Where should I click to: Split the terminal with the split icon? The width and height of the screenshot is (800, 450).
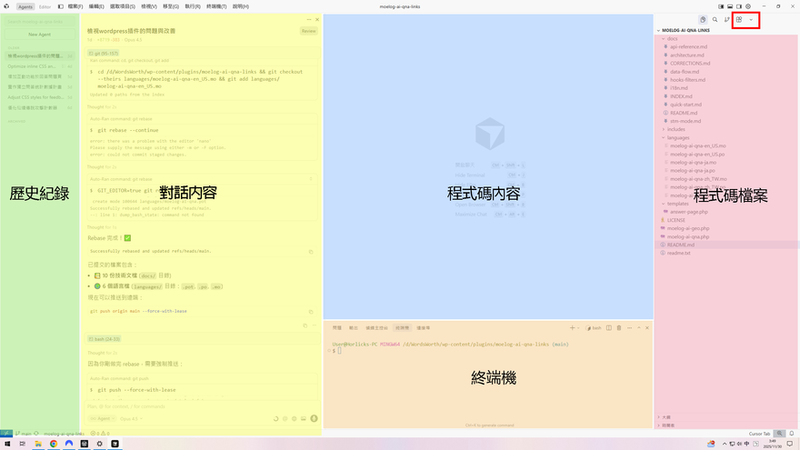(x=609, y=328)
